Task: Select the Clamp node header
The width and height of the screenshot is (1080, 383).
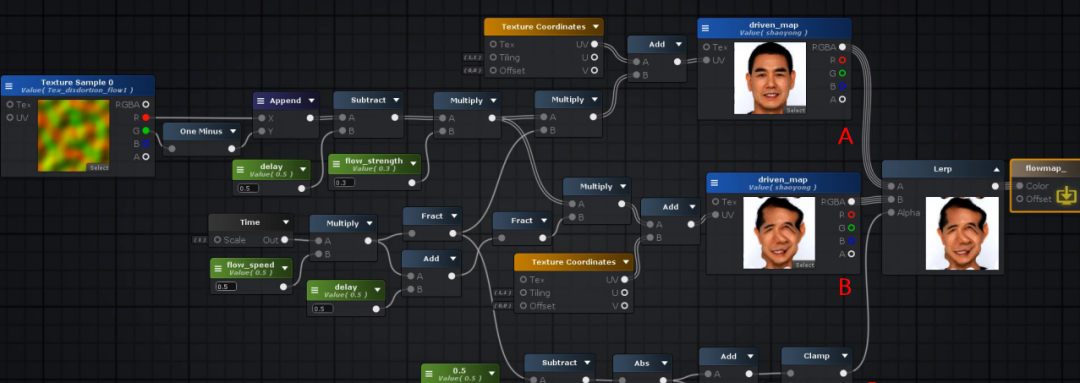Action: click(x=817, y=356)
